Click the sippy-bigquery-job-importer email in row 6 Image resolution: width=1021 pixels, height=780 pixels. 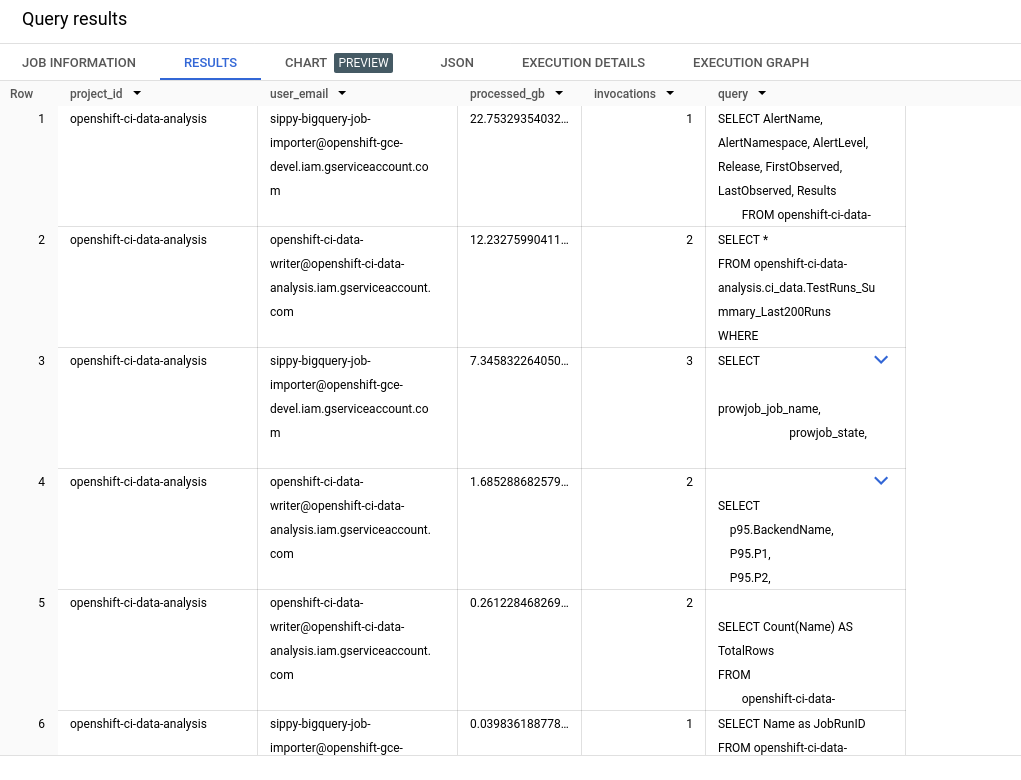pos(336,736)
